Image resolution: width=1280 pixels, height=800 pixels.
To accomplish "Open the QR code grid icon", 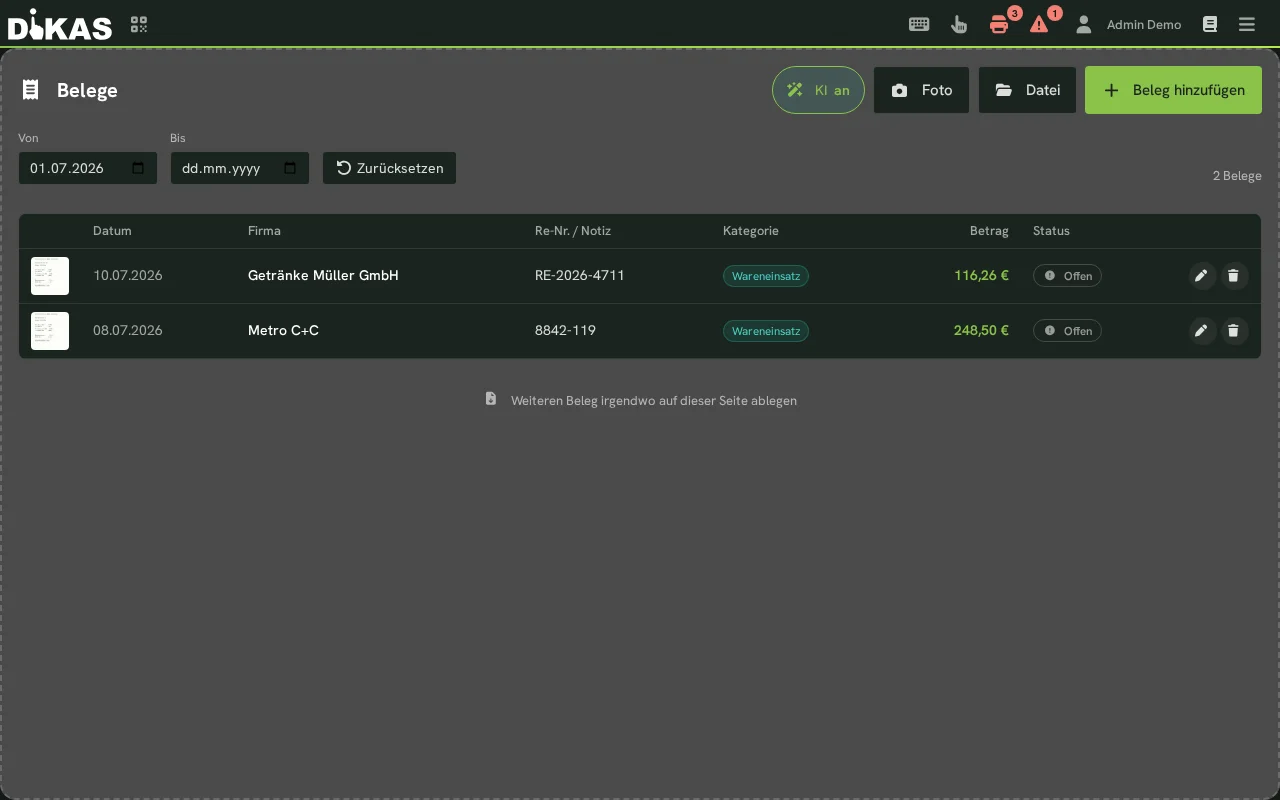I will tap(139, 24).
